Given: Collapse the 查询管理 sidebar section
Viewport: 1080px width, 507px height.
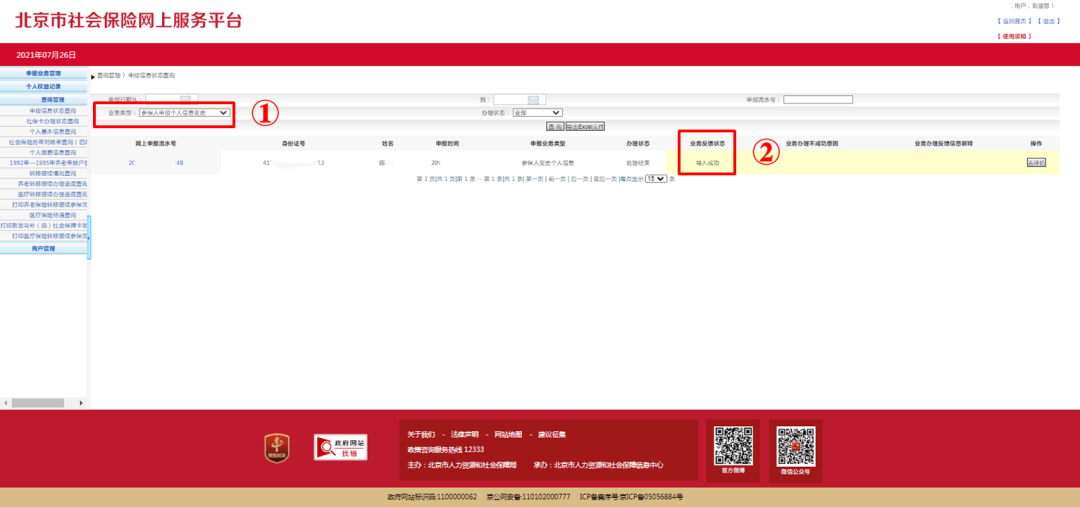Looking at the screenshot, I should click(44, 100).
